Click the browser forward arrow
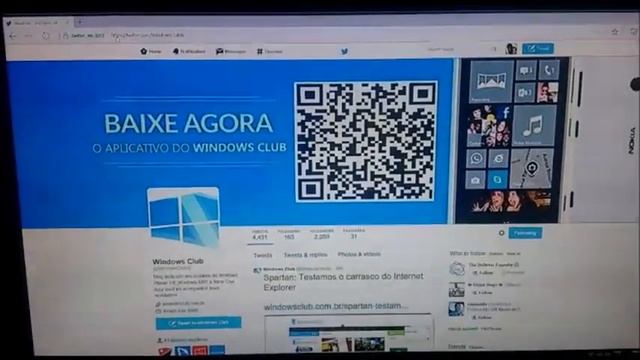This screenshot has height=360, width=640. click(x=28, y=36)
